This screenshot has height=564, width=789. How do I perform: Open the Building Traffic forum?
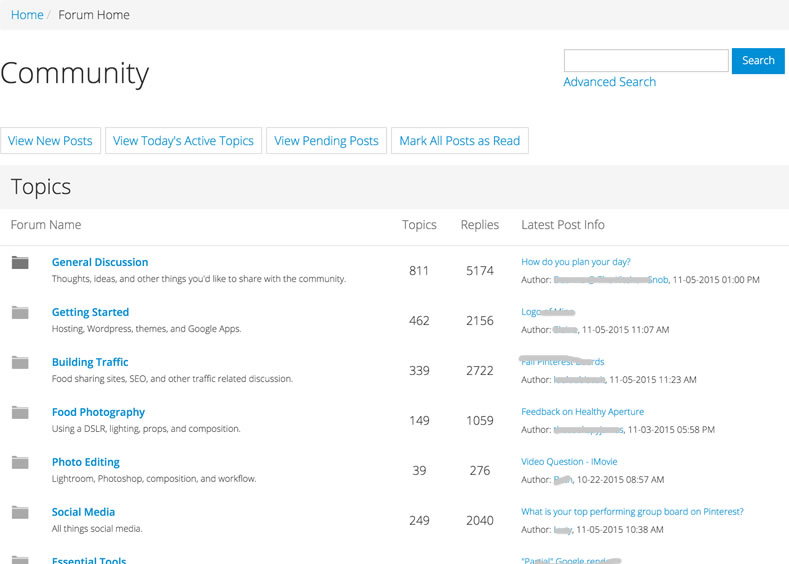pos(90,362)
